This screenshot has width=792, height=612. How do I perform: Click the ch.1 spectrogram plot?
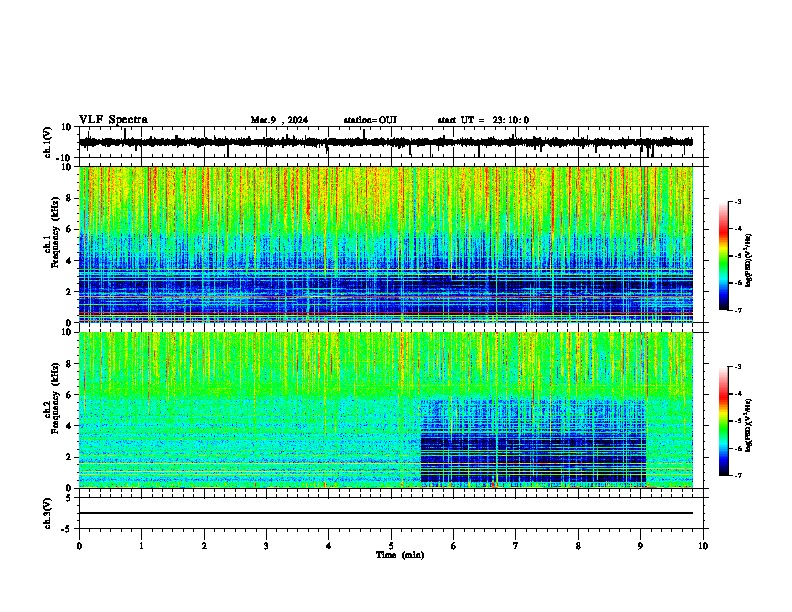[x=386, y=244]
